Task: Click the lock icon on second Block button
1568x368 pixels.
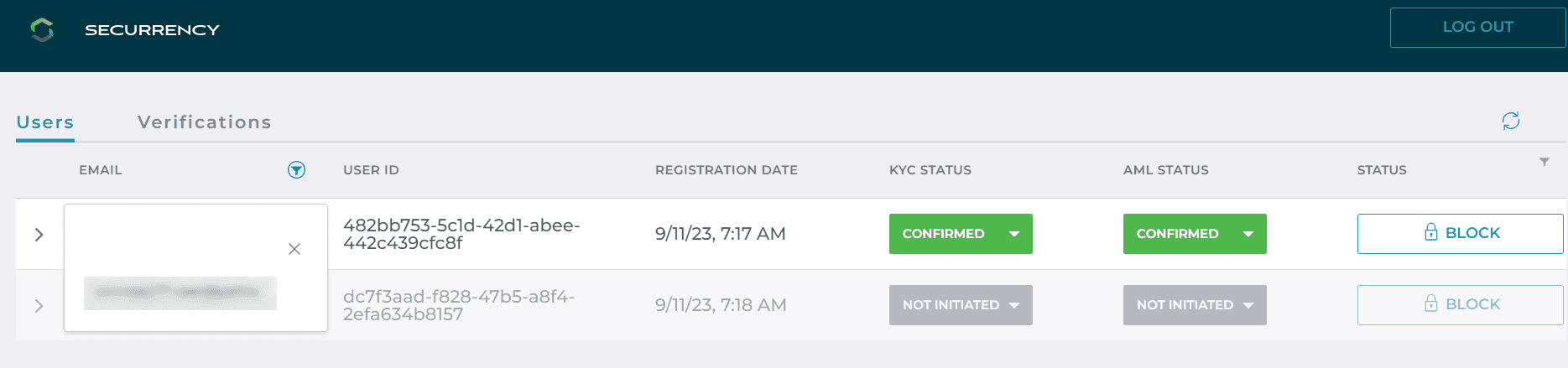Action: coord(1431,303)
